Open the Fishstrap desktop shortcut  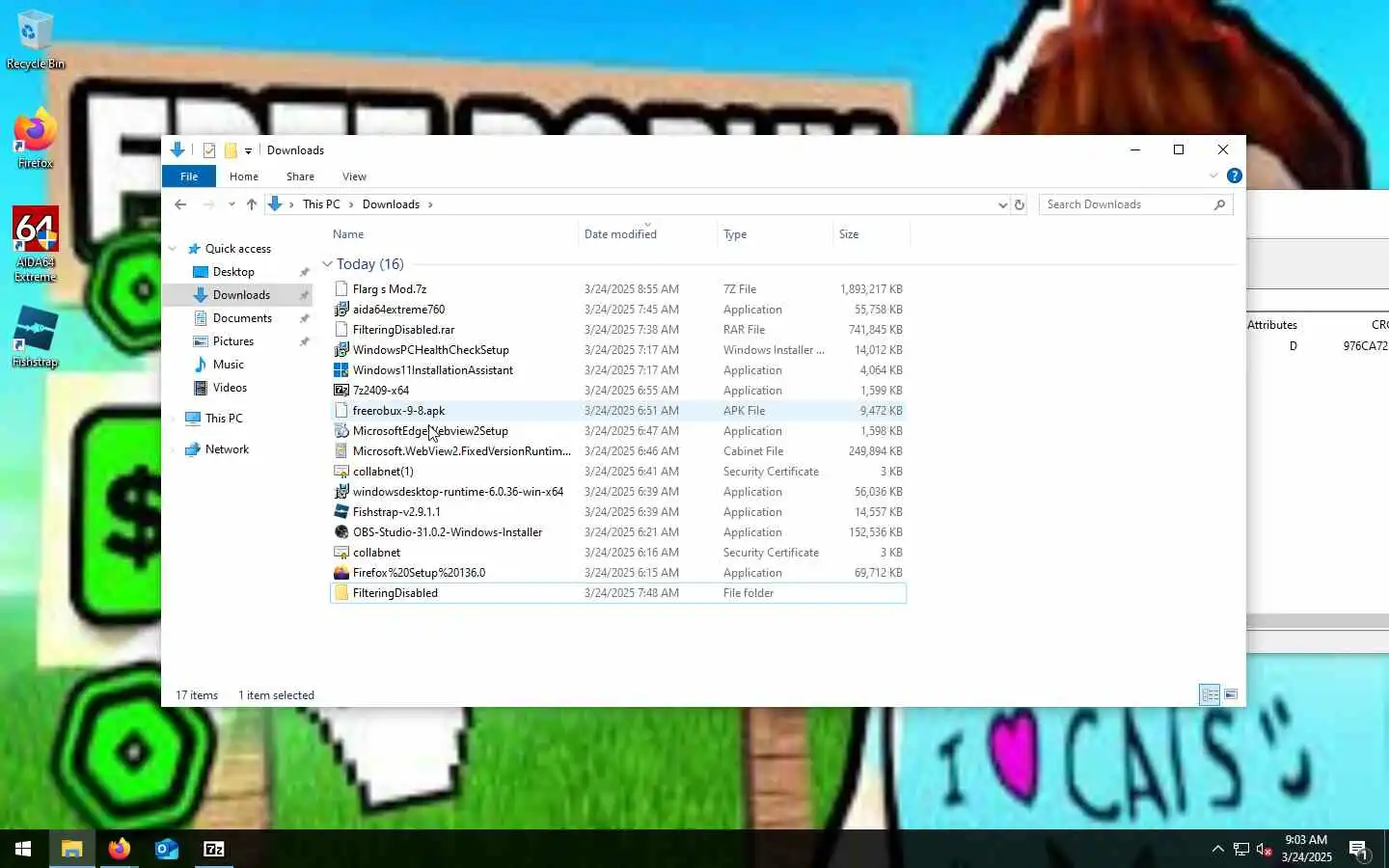pyautogui.click(x=35, y=338)
